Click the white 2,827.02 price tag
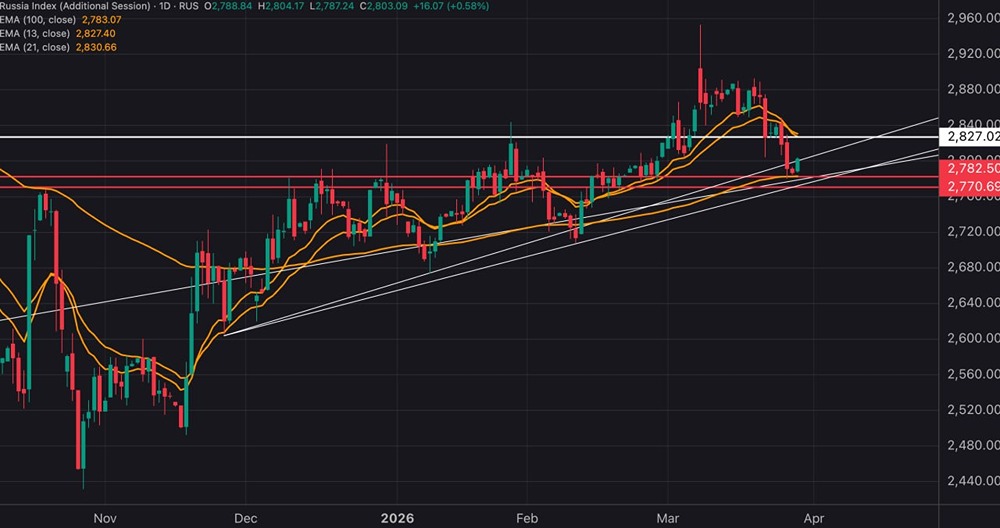Viewport: 1000px width, 528px height. 969,136
